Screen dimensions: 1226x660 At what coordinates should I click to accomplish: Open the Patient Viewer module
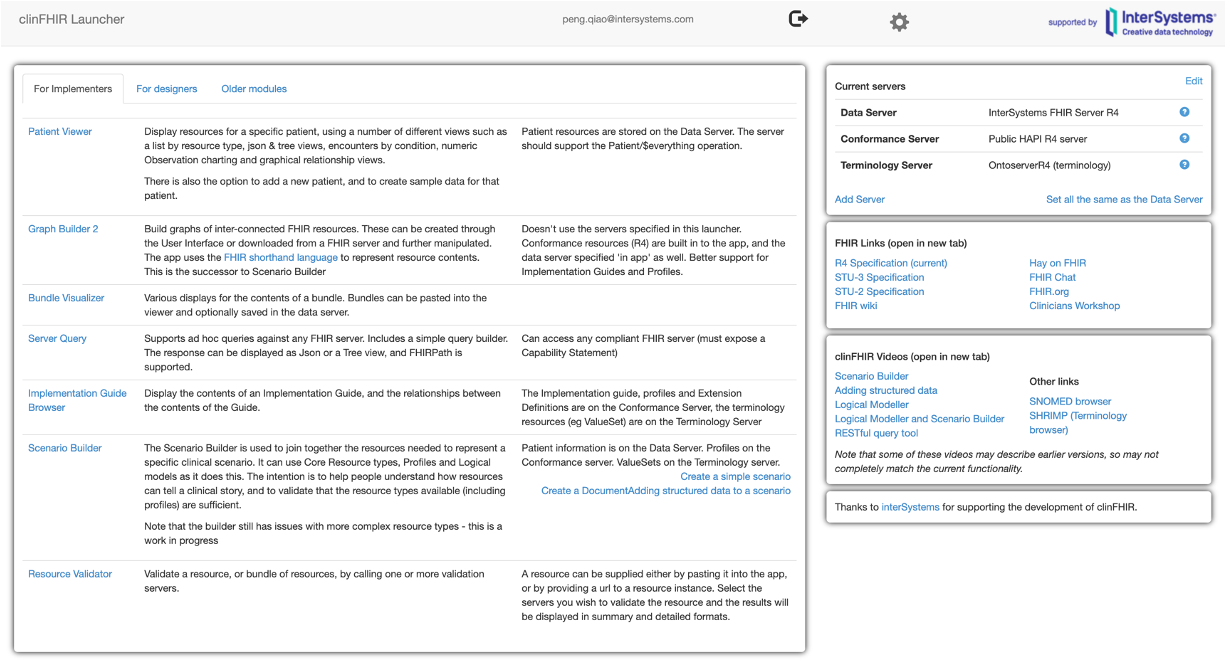click(x=60, y=132)
